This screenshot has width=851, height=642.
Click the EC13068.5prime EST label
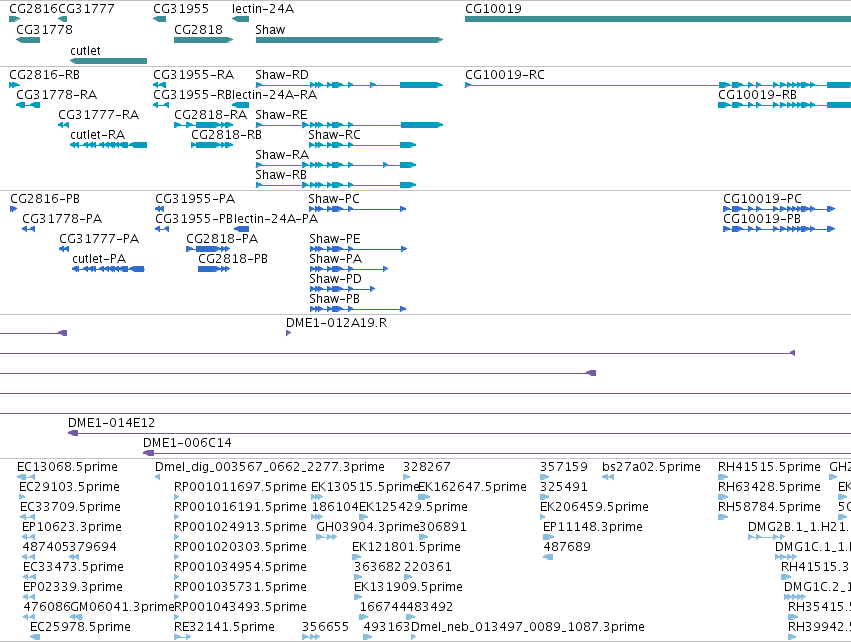(x=67, y=467)
